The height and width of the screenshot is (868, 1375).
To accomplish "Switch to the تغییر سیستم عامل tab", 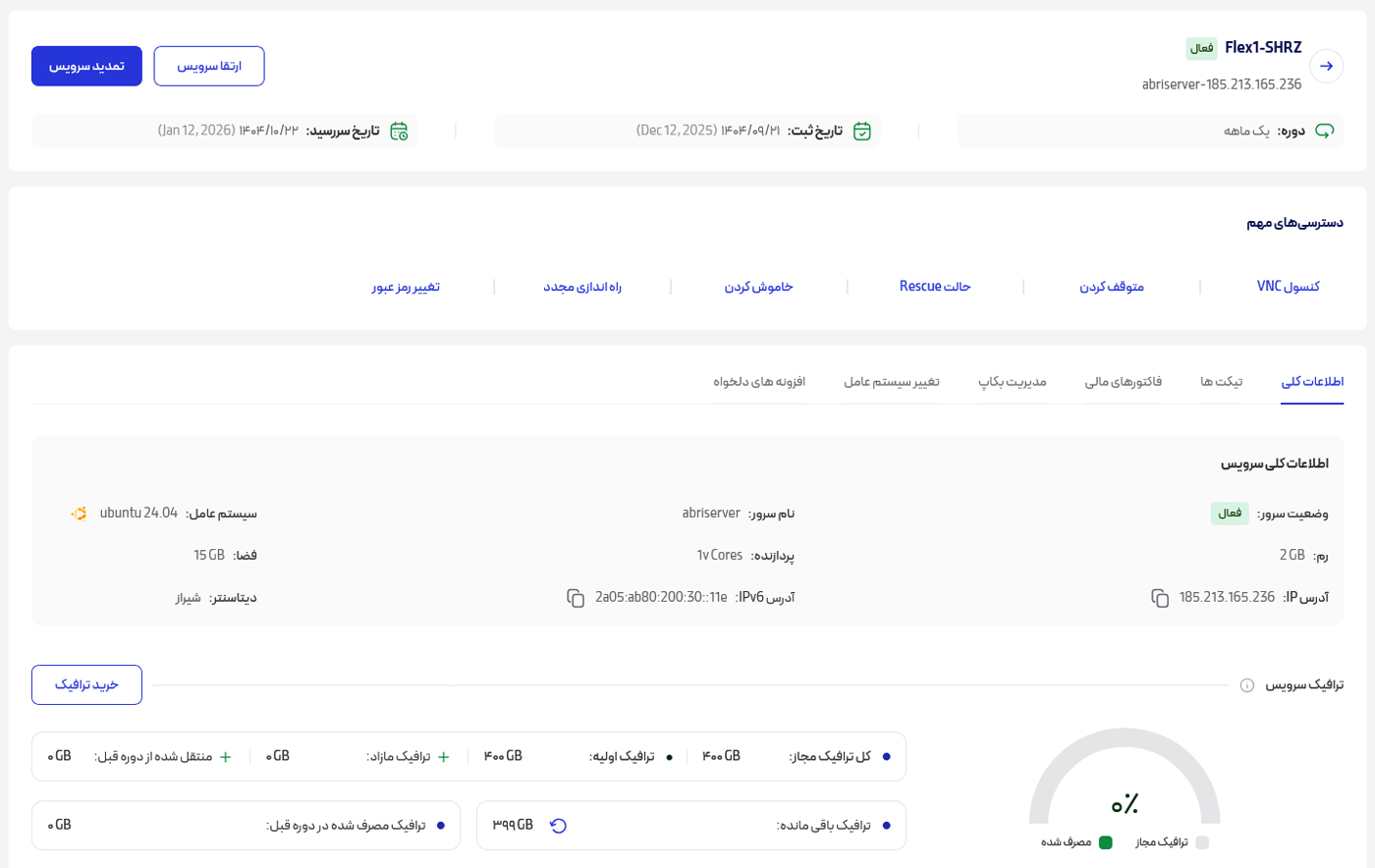I will (x=893, y=382).
